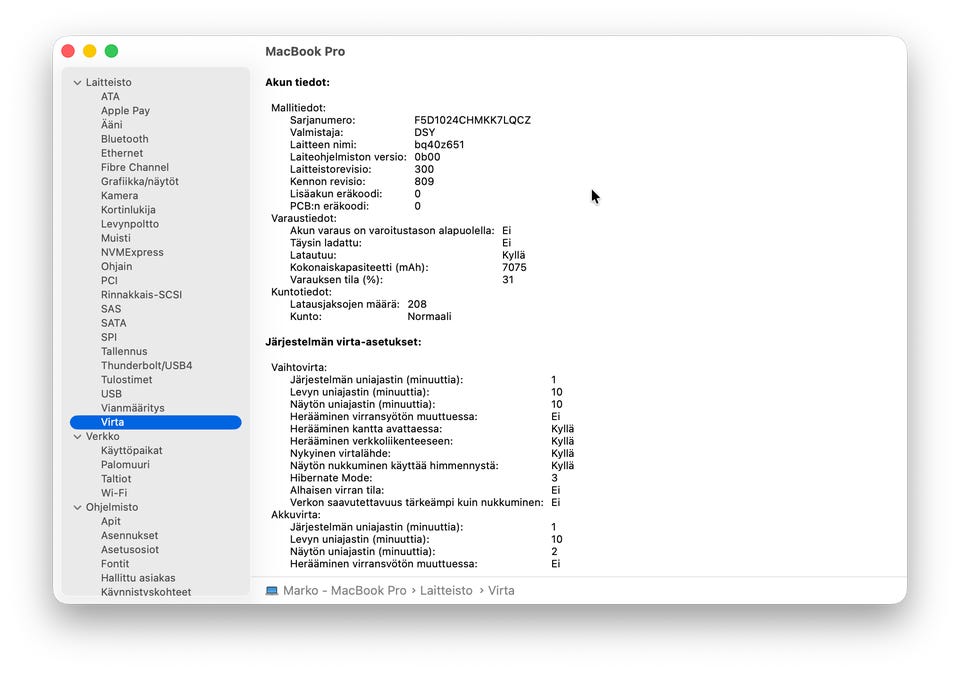Open Fibre Channel information

coord(135,167)
